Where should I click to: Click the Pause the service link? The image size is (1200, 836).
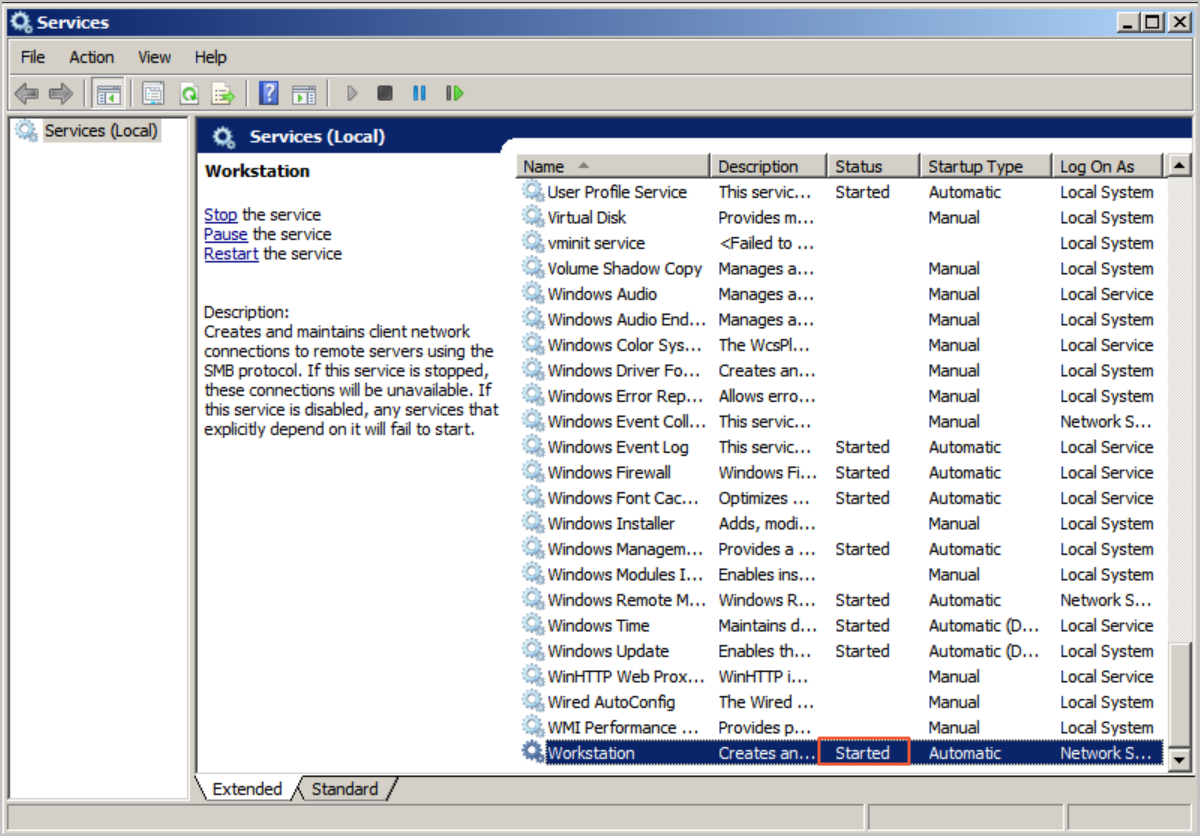pos(225,234)
